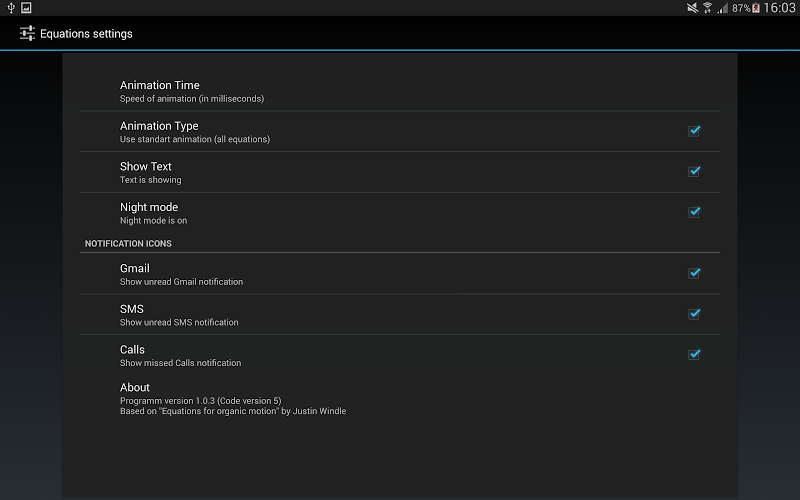Tap the Justin Windle credit line
The image size is (800, 500).
coord(233,411)
